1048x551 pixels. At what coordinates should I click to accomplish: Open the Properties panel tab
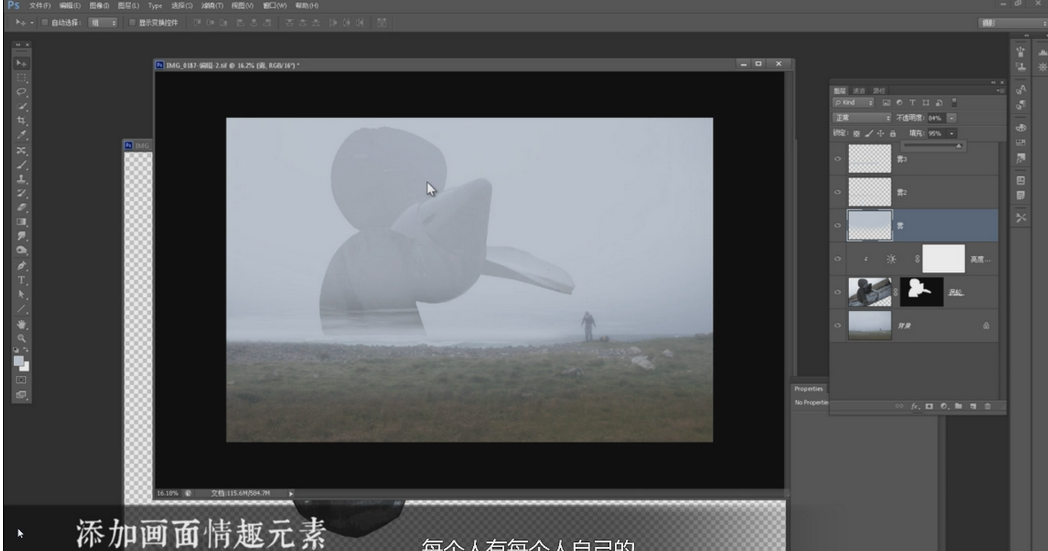click(809, 389)
